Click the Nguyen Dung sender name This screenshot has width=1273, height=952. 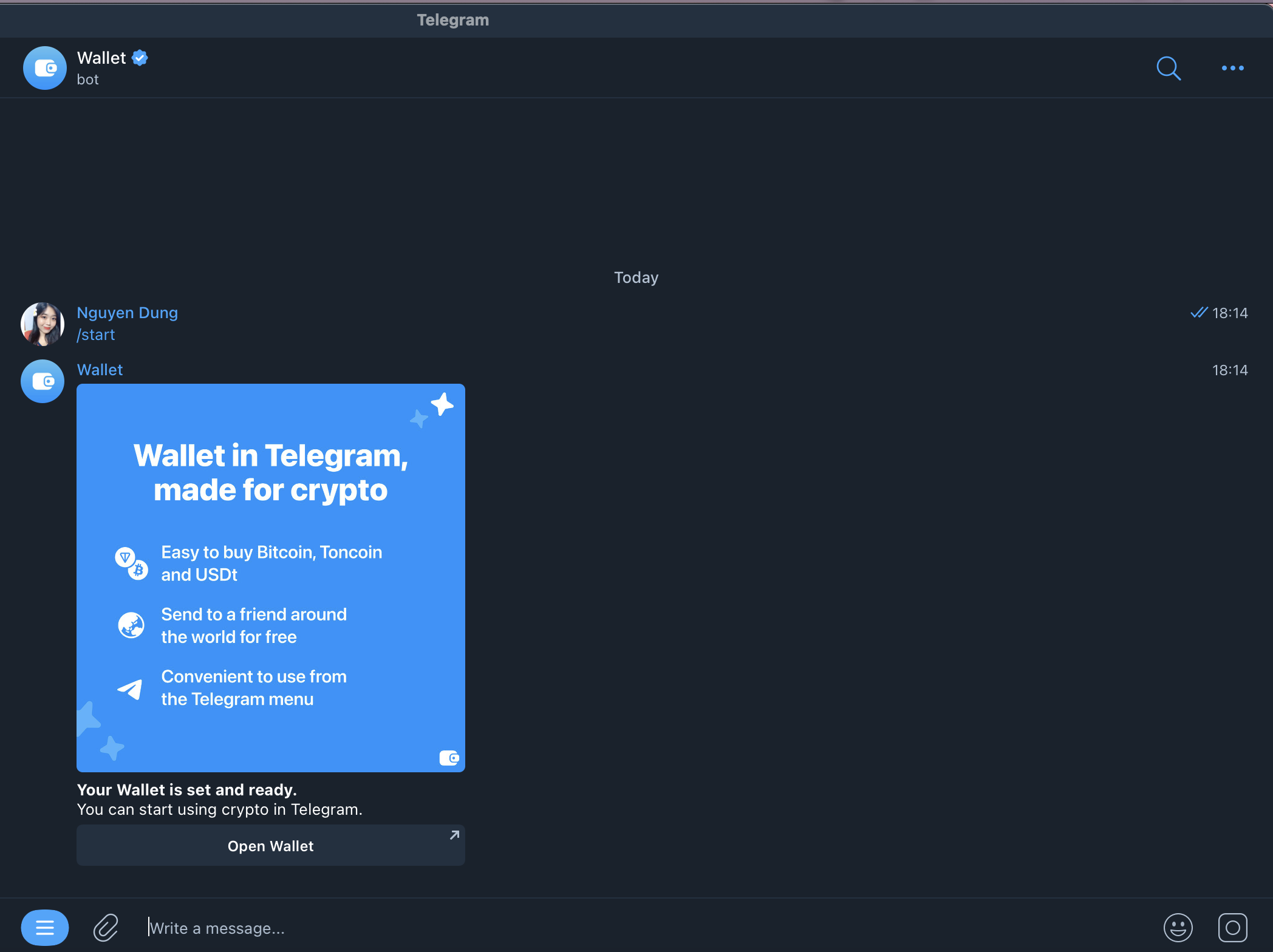point(127,313)
